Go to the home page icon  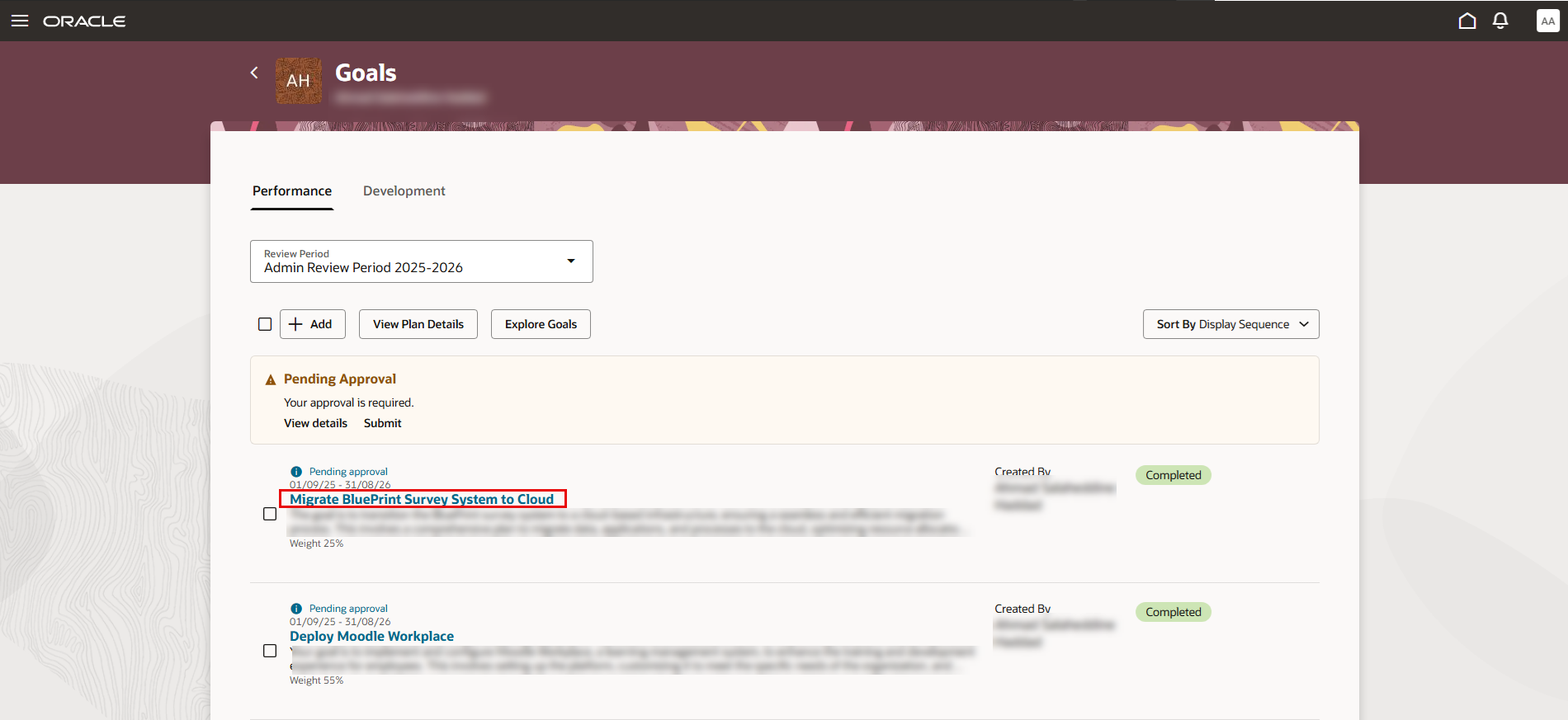coord(1467,21)
